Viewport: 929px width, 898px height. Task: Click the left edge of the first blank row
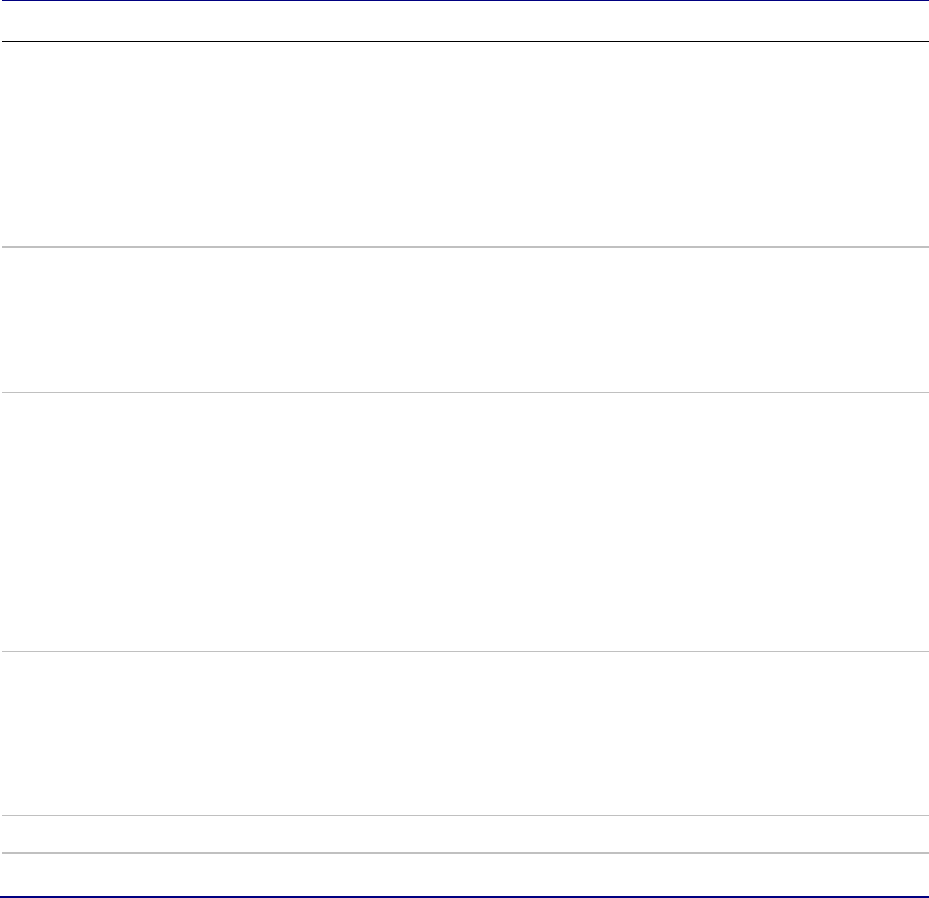(x=5, y=144)
